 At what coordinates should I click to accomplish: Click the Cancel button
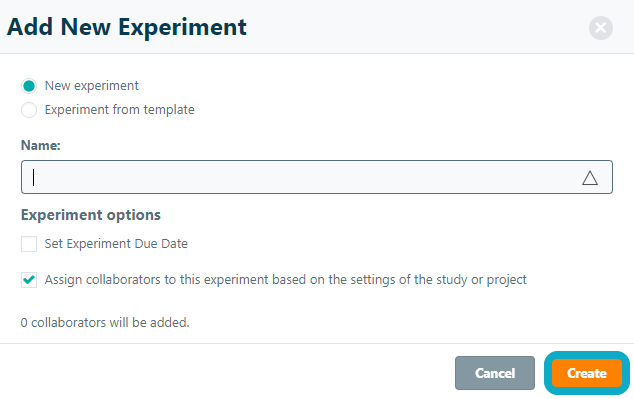point(495,373)
